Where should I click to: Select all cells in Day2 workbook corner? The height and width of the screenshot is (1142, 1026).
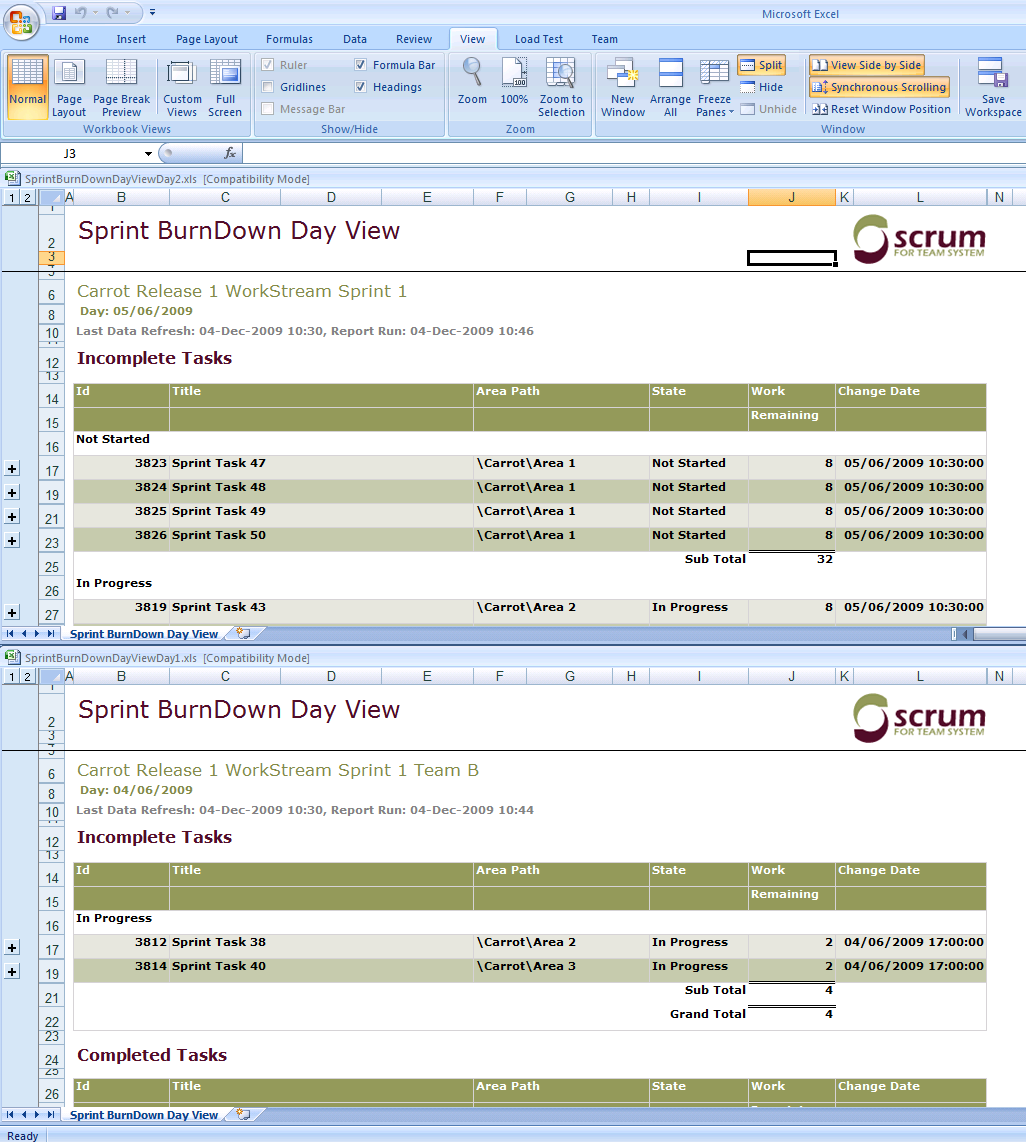pyautogui.click(x=52, y=197)
